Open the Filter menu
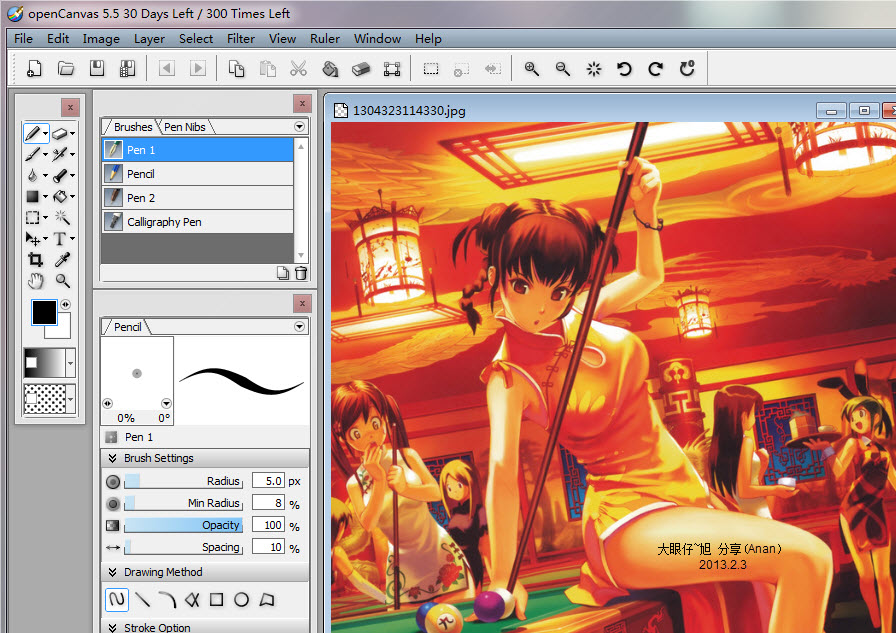This screenshot has height=633, width=896. pos(241,39)
